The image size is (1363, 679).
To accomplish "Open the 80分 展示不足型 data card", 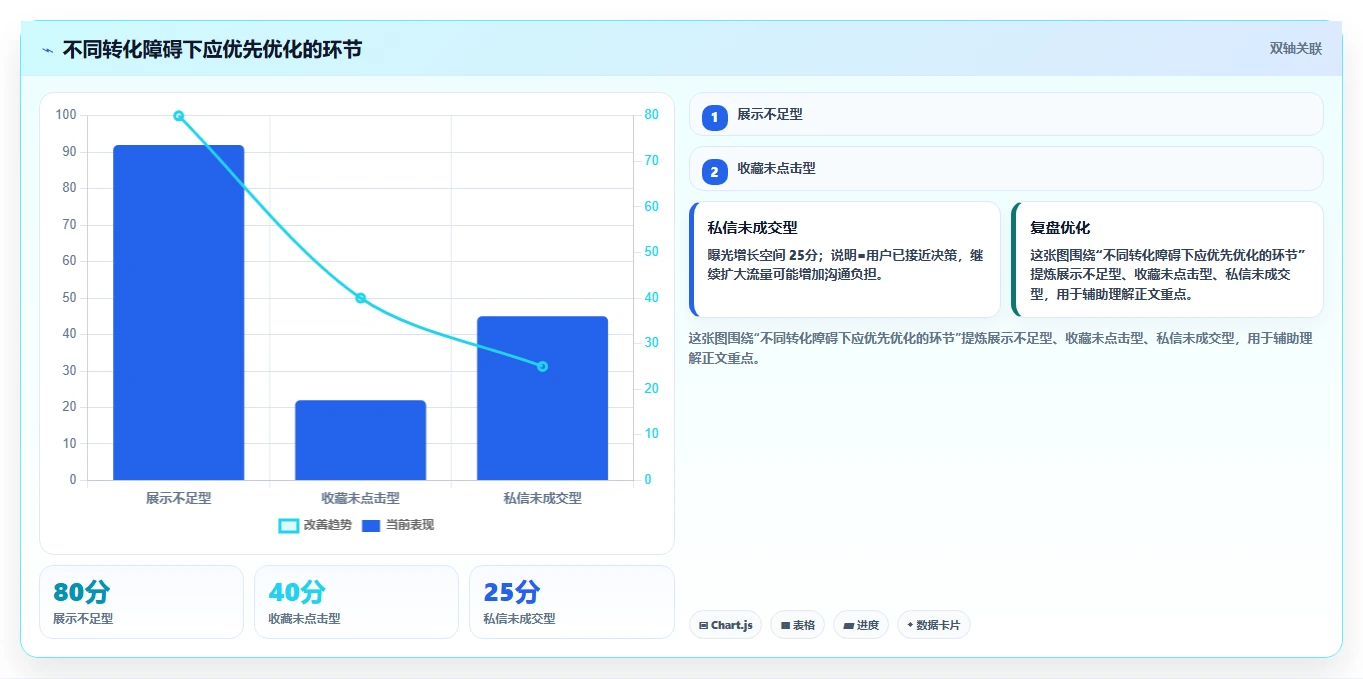I will 141,602.
